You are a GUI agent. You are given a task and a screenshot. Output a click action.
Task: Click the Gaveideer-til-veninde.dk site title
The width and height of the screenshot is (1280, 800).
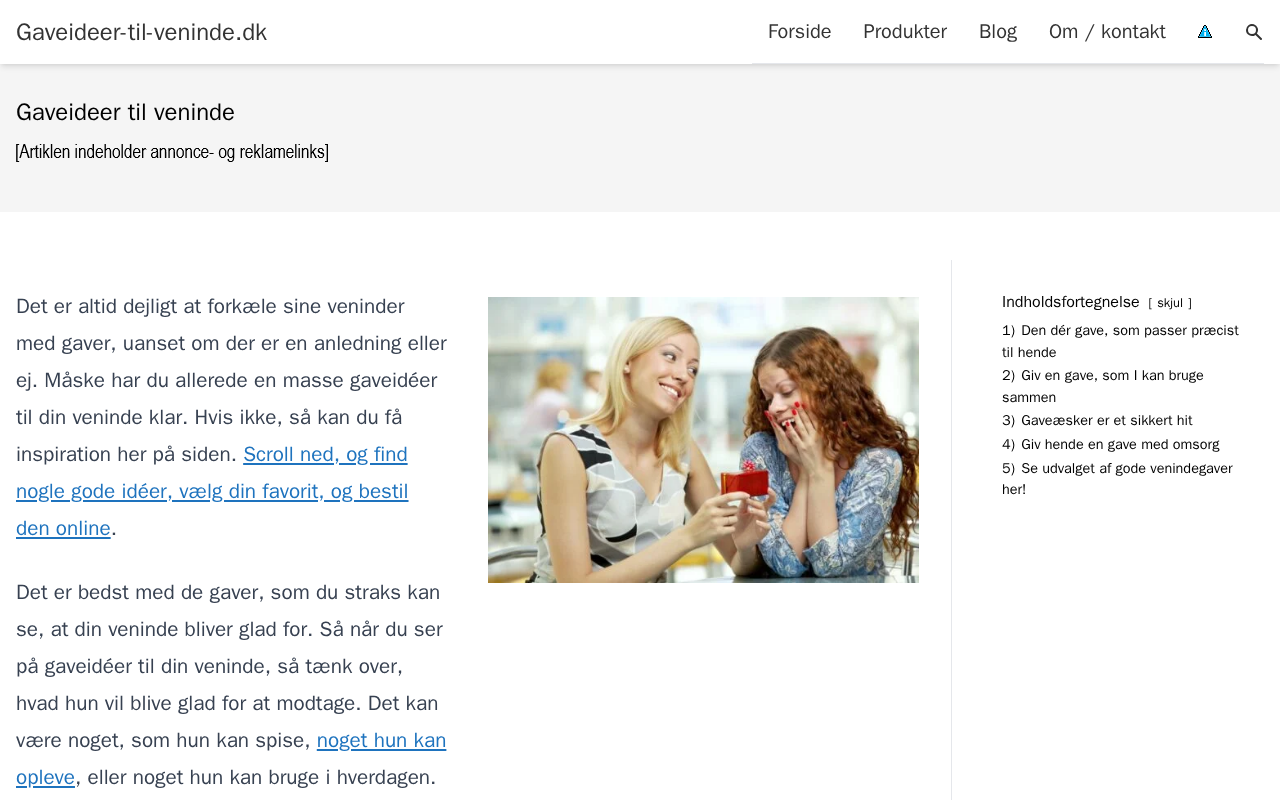(x=141, y=32)
